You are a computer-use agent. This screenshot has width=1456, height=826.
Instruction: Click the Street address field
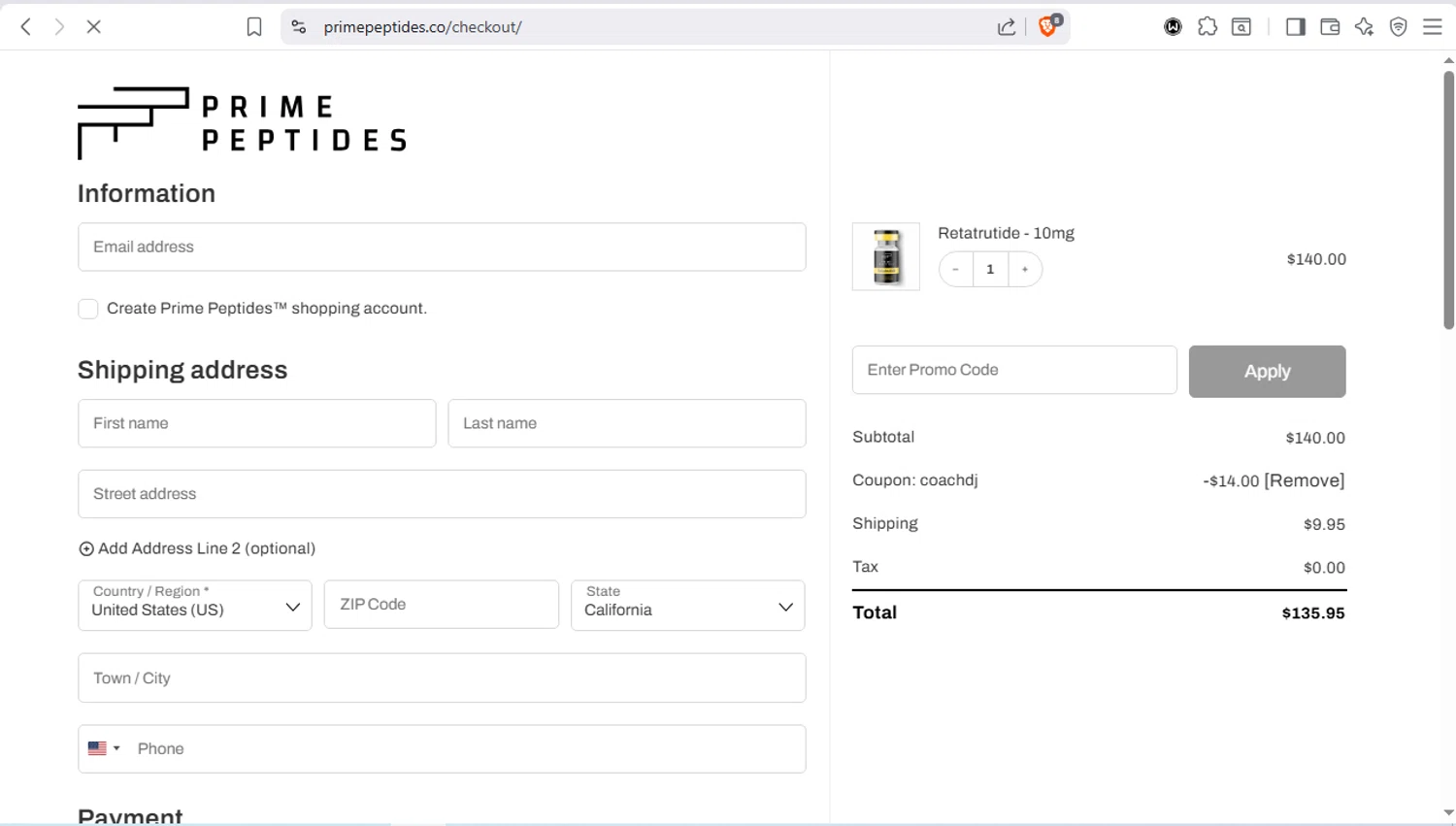tap(442, 494)
